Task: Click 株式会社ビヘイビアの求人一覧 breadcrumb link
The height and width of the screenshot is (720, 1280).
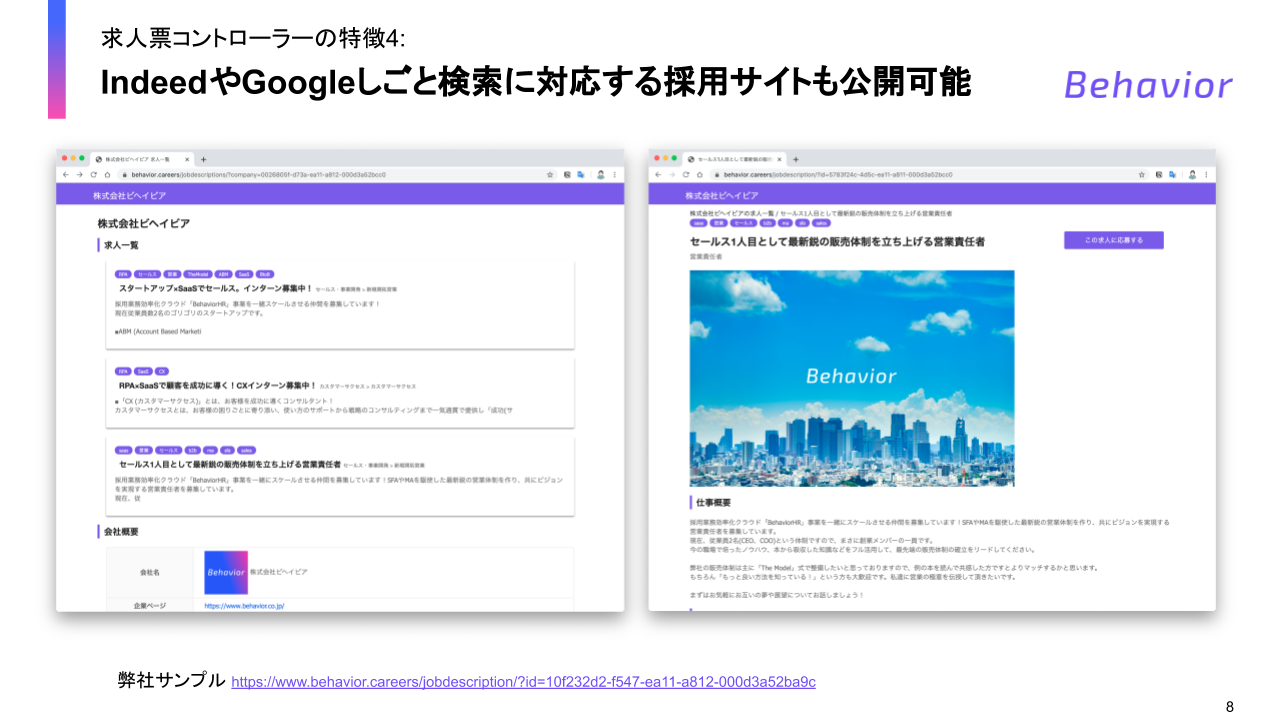Action: point(731,214)
